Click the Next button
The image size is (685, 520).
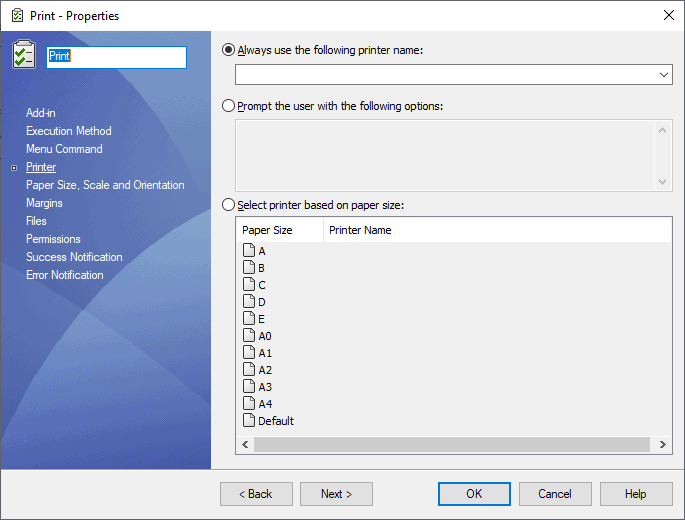point(336,494)
